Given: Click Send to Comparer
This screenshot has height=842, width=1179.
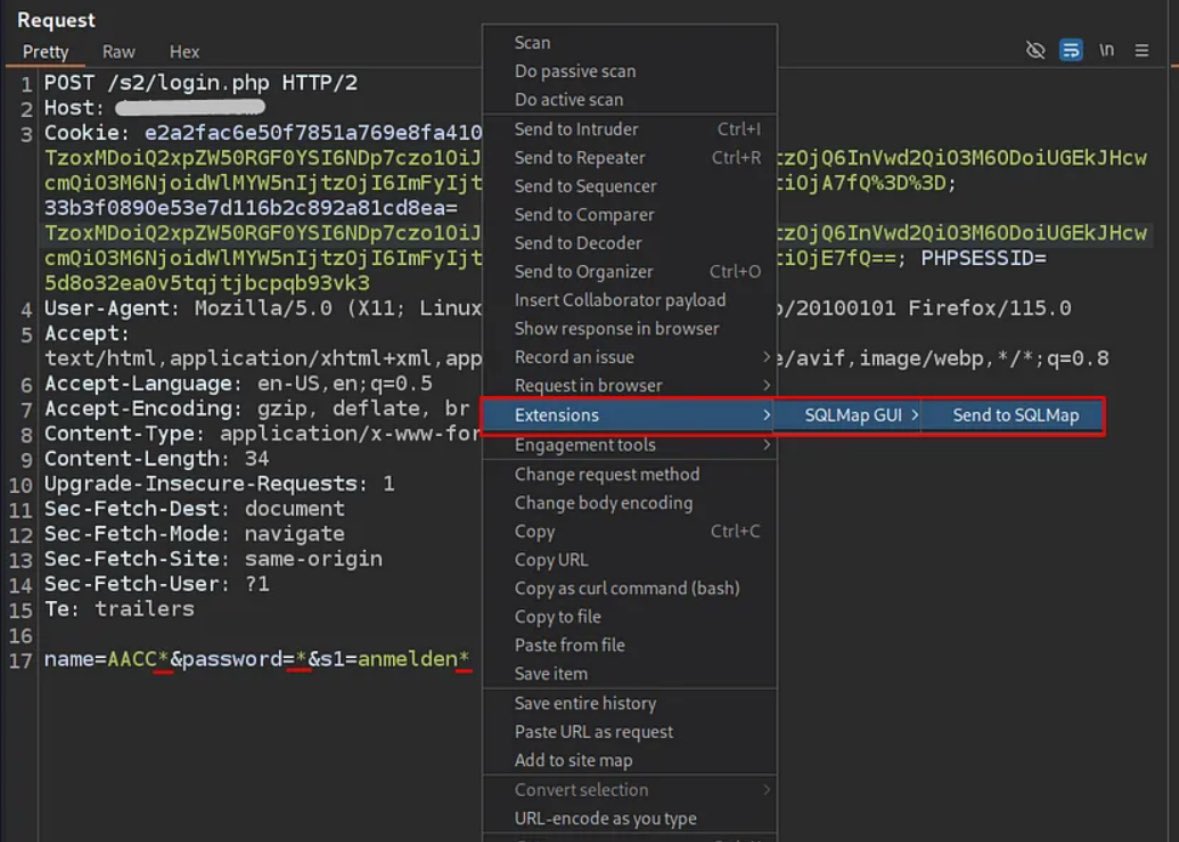Looking at the screenshot, I should click(629, 215).
